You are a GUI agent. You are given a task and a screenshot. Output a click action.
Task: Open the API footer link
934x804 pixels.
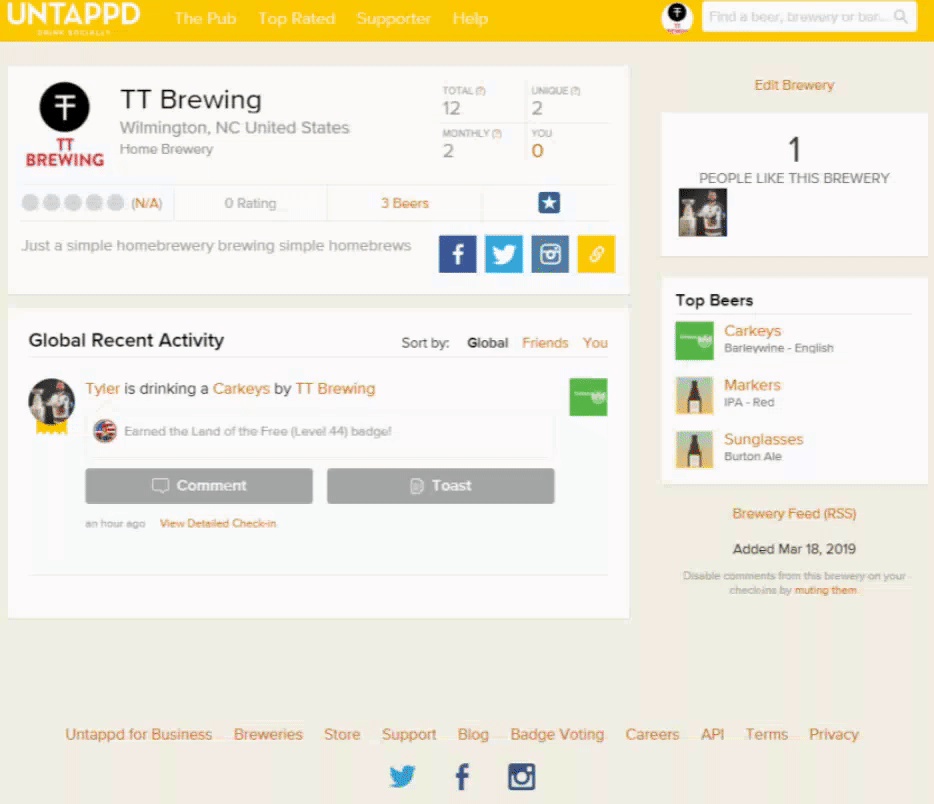712,734
